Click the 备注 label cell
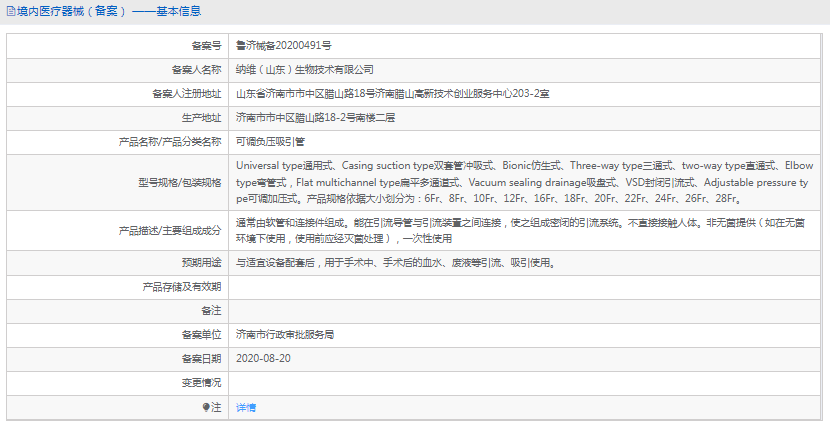 [x=118, y=311]
